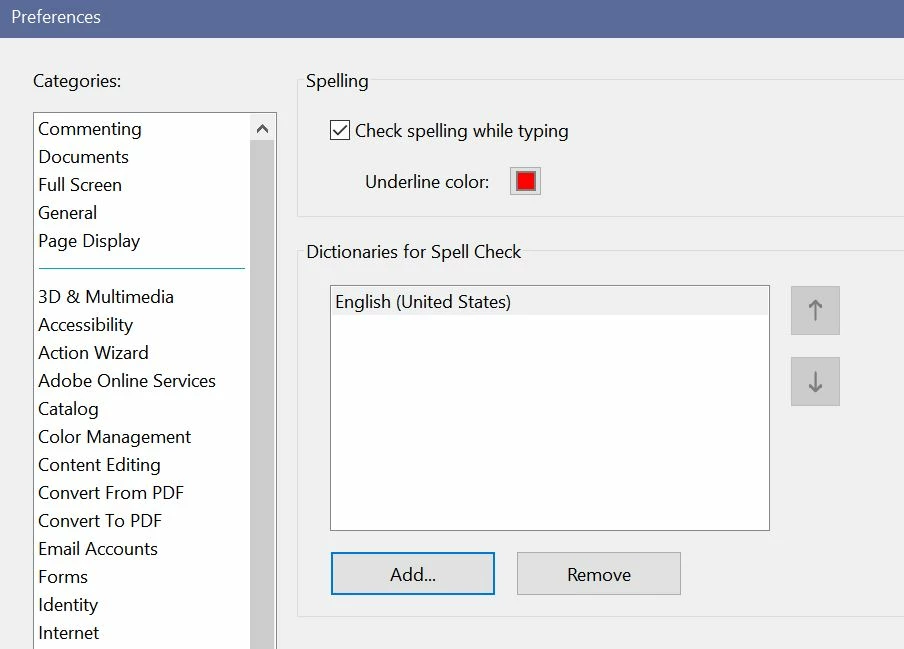This screenshot has width=904, height=649.
Task: Click the Remove dictionary button
Action: click(x=598, y=573)
